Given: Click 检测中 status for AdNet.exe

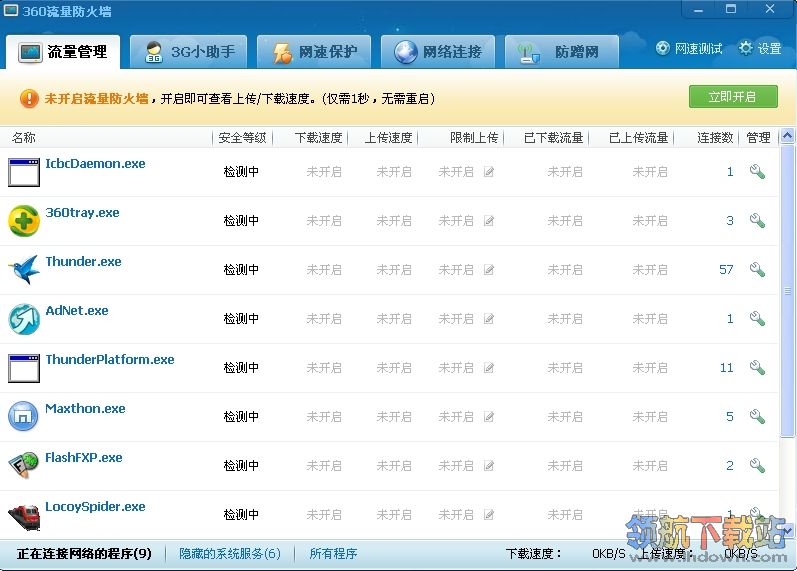Looking at the screenshot, I should 241,319.
